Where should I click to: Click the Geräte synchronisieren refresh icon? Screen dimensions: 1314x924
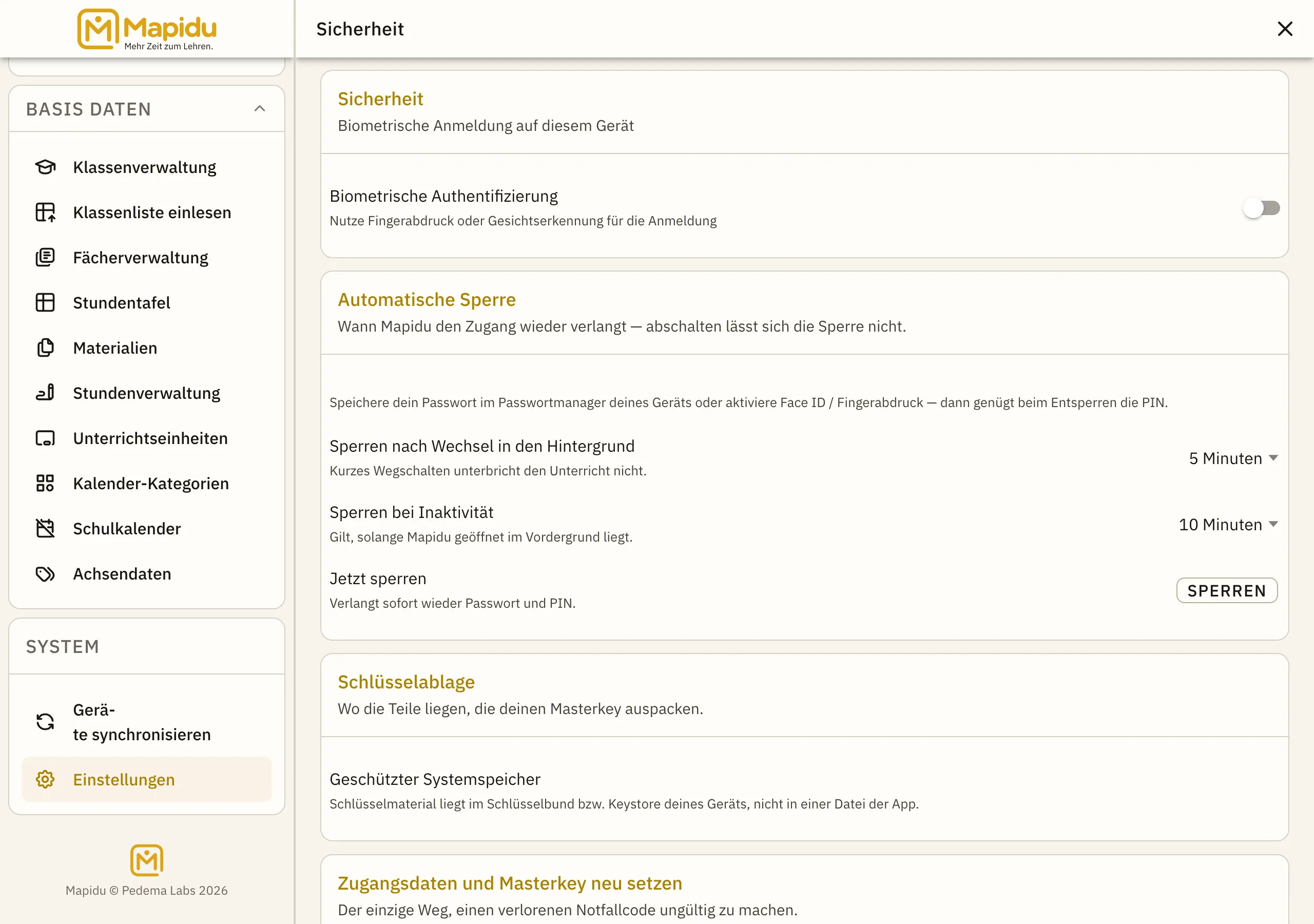(45, 722)
